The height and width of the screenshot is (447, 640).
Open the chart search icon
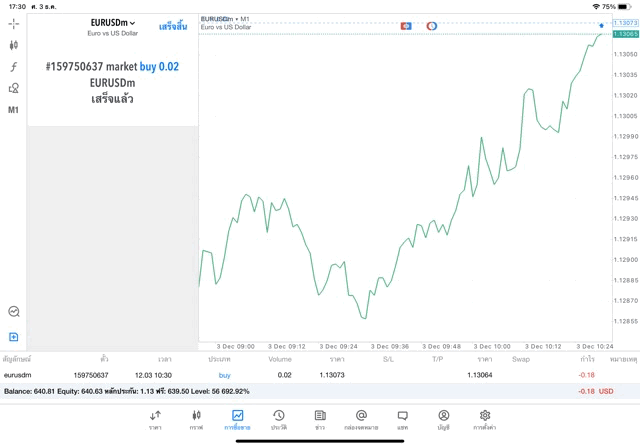tap(14, 311)
